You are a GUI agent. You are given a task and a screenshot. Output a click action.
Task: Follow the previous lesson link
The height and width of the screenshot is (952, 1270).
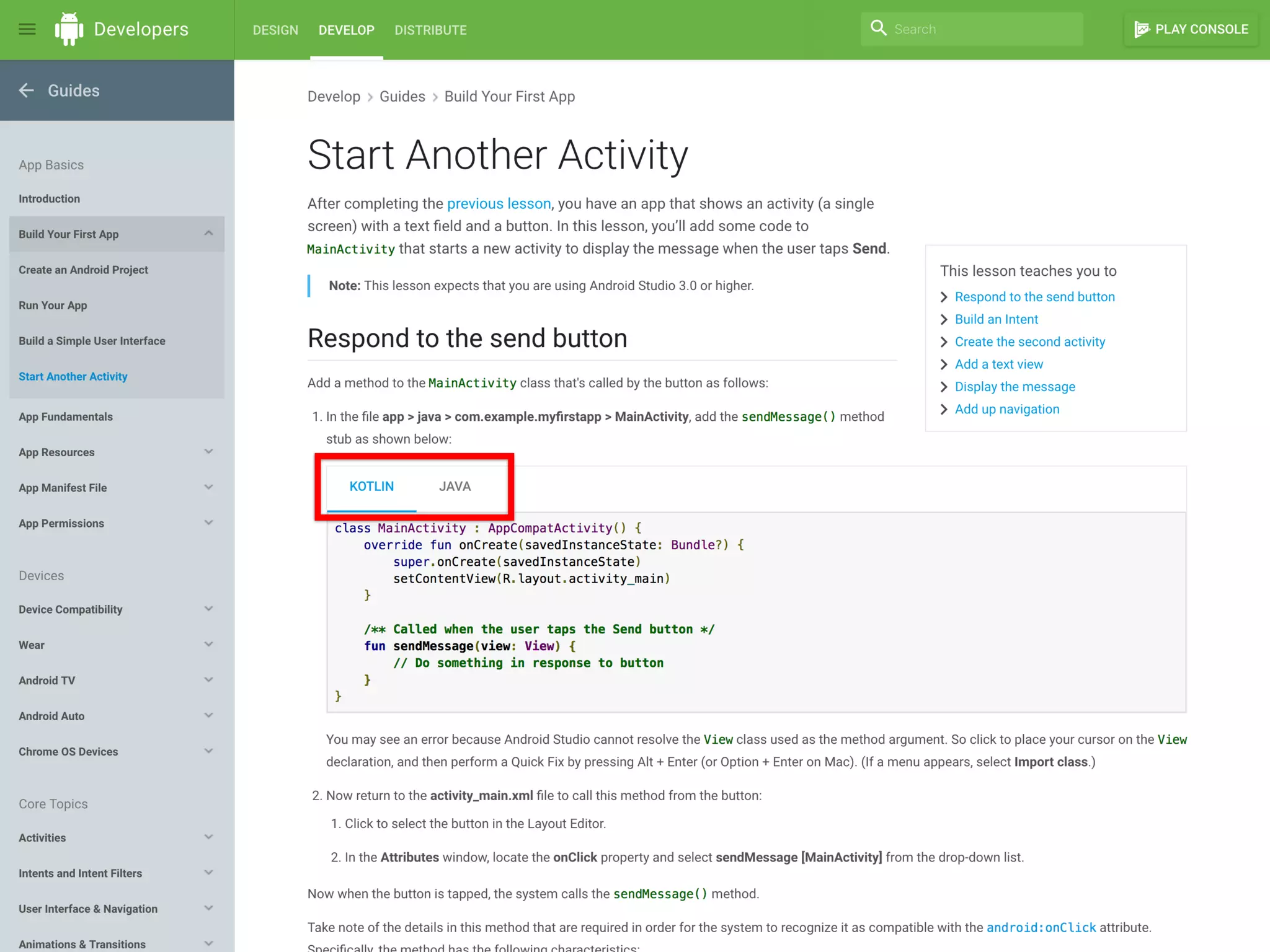click(499, 203)
